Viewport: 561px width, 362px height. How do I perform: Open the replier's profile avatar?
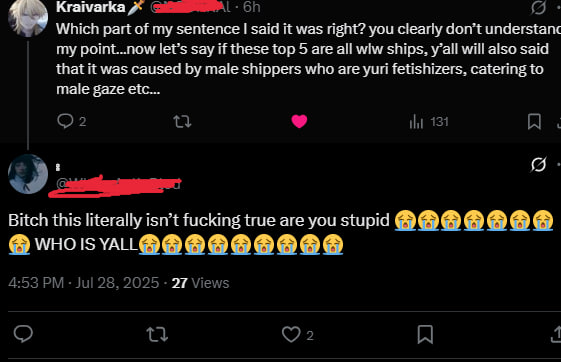[x=28, y=174]
